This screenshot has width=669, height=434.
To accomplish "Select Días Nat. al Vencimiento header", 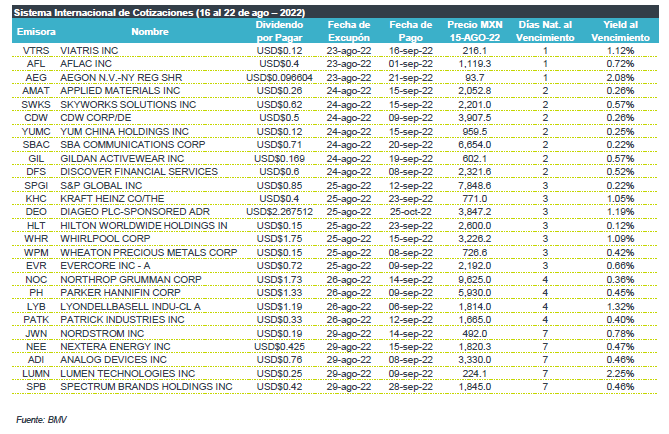I will coord(545,31).
